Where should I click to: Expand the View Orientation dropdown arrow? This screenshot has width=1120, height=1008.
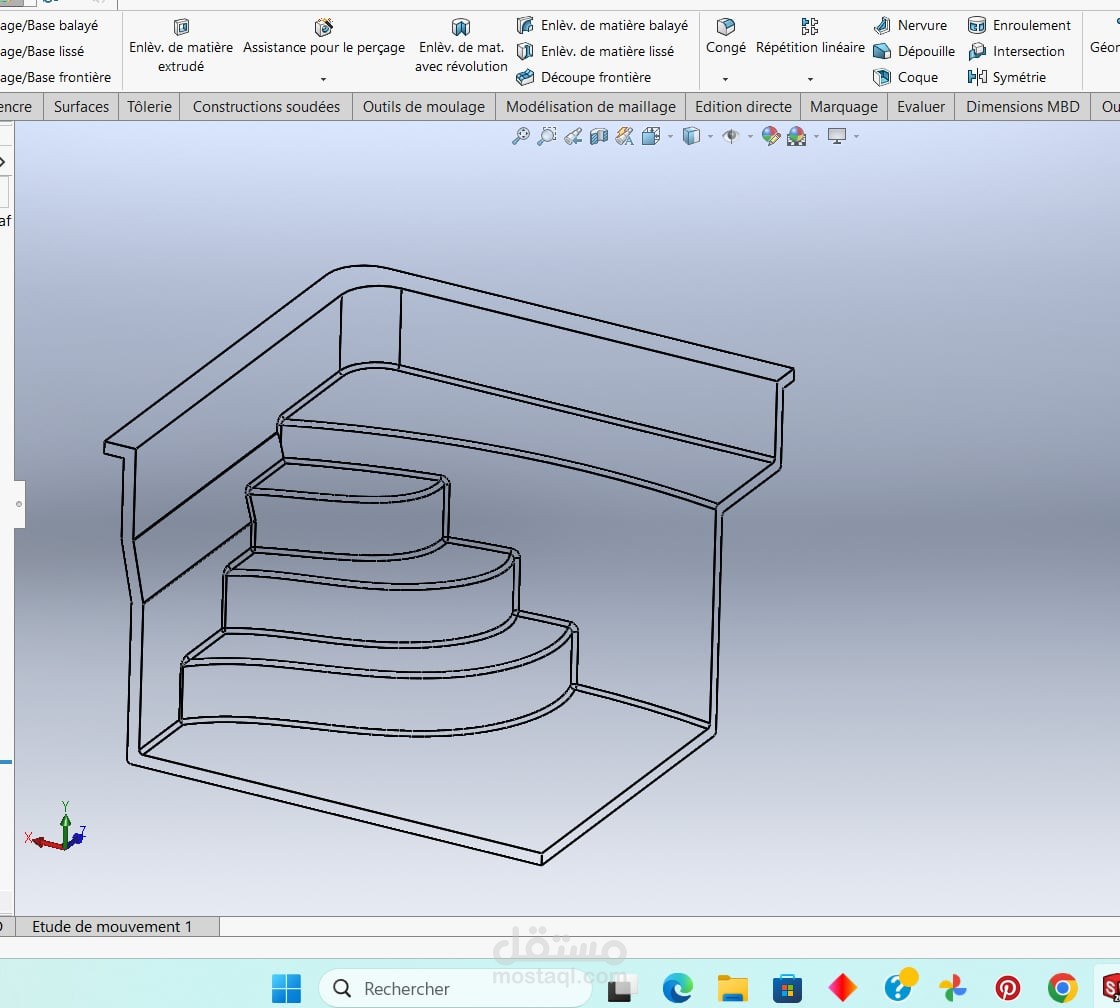[670, 136]
